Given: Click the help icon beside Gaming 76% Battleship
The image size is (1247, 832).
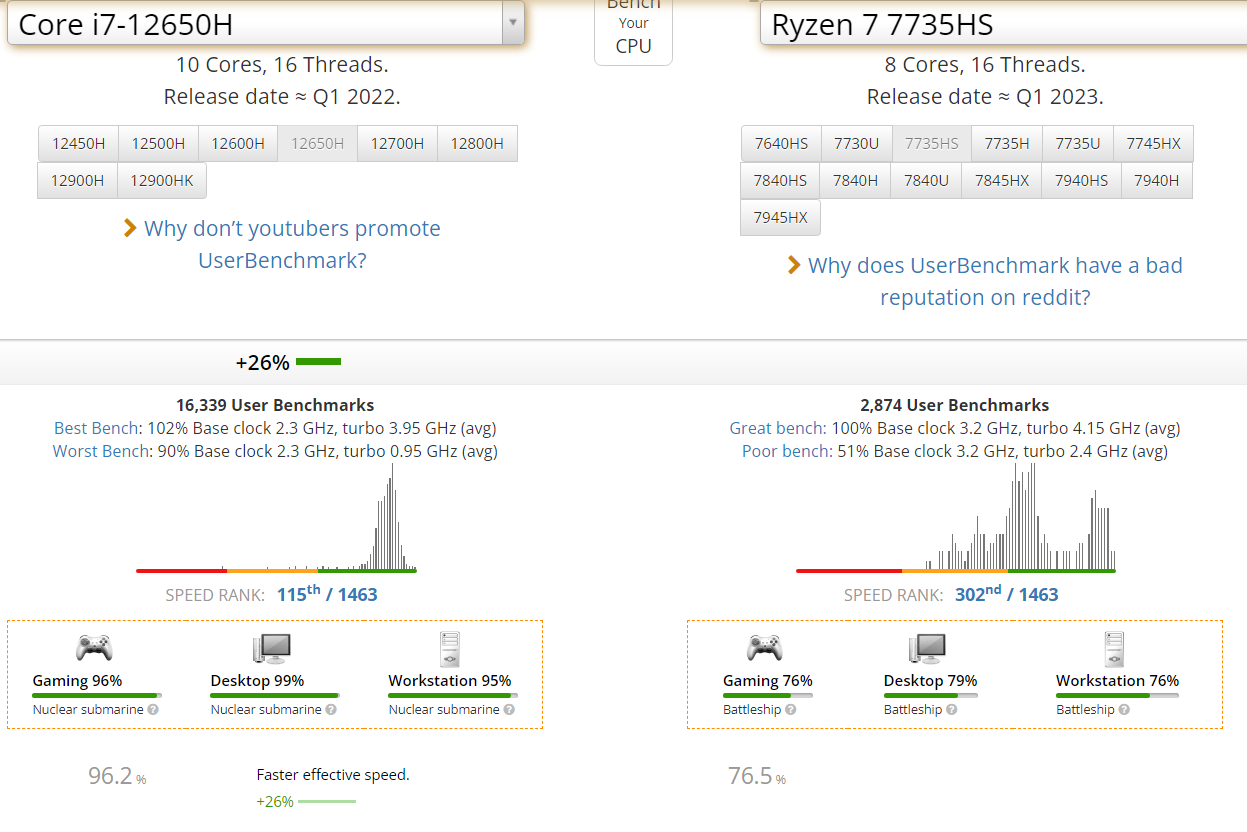Looking at the screenshot, I should point(790,710).
